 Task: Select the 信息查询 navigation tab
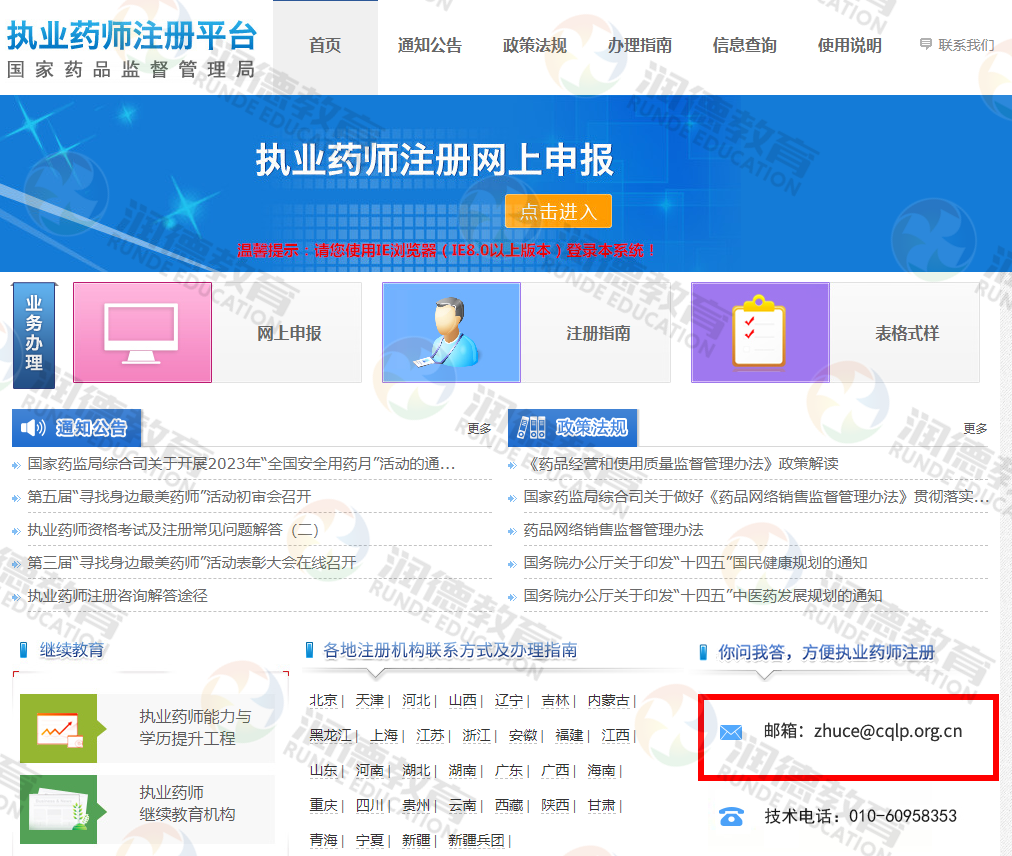[745, 45]
